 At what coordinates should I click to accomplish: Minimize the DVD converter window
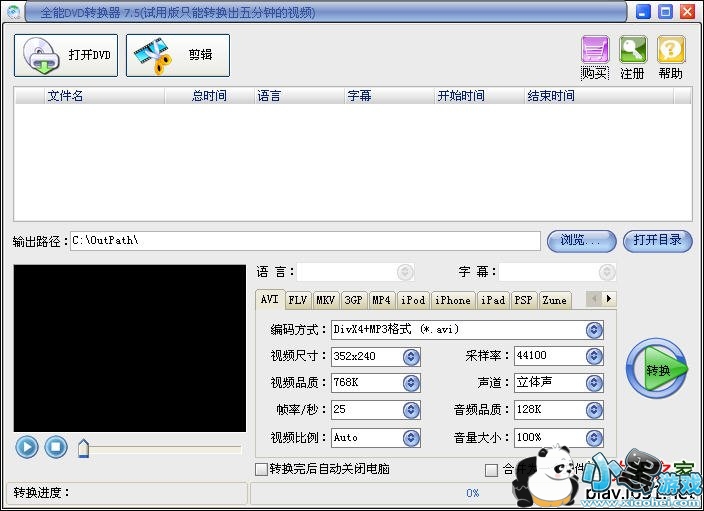[644, 12]
